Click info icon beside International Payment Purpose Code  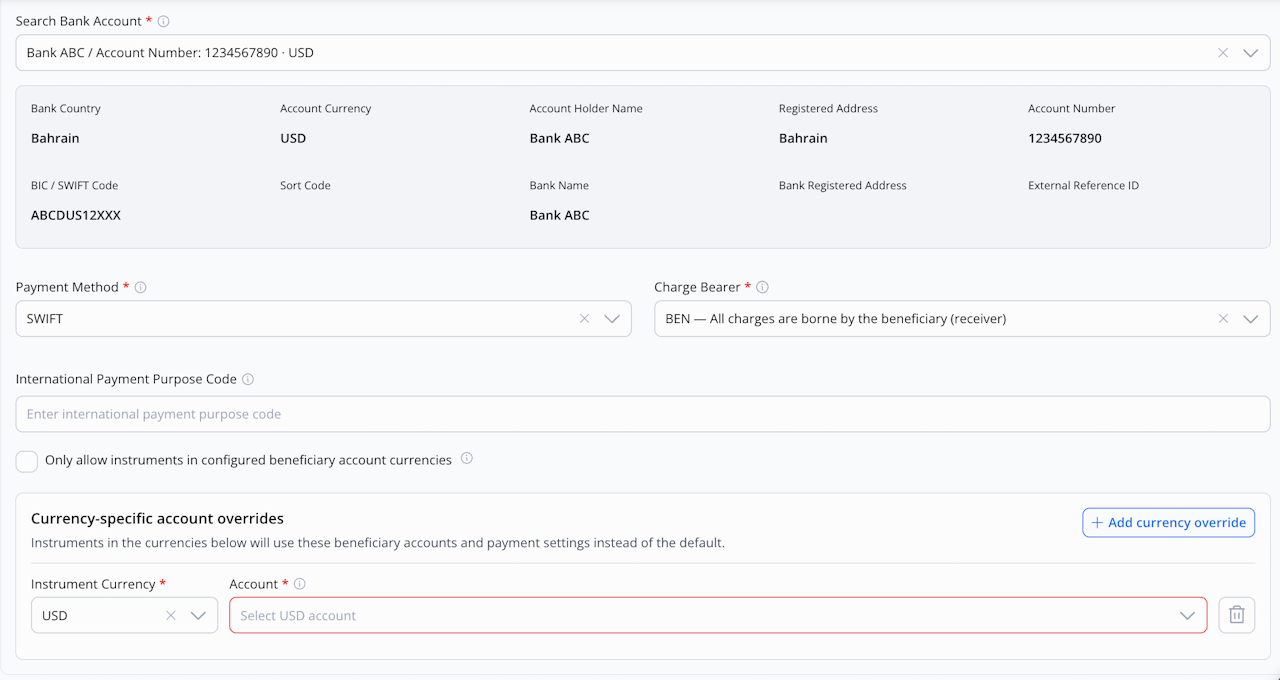[x=248, y=379]
